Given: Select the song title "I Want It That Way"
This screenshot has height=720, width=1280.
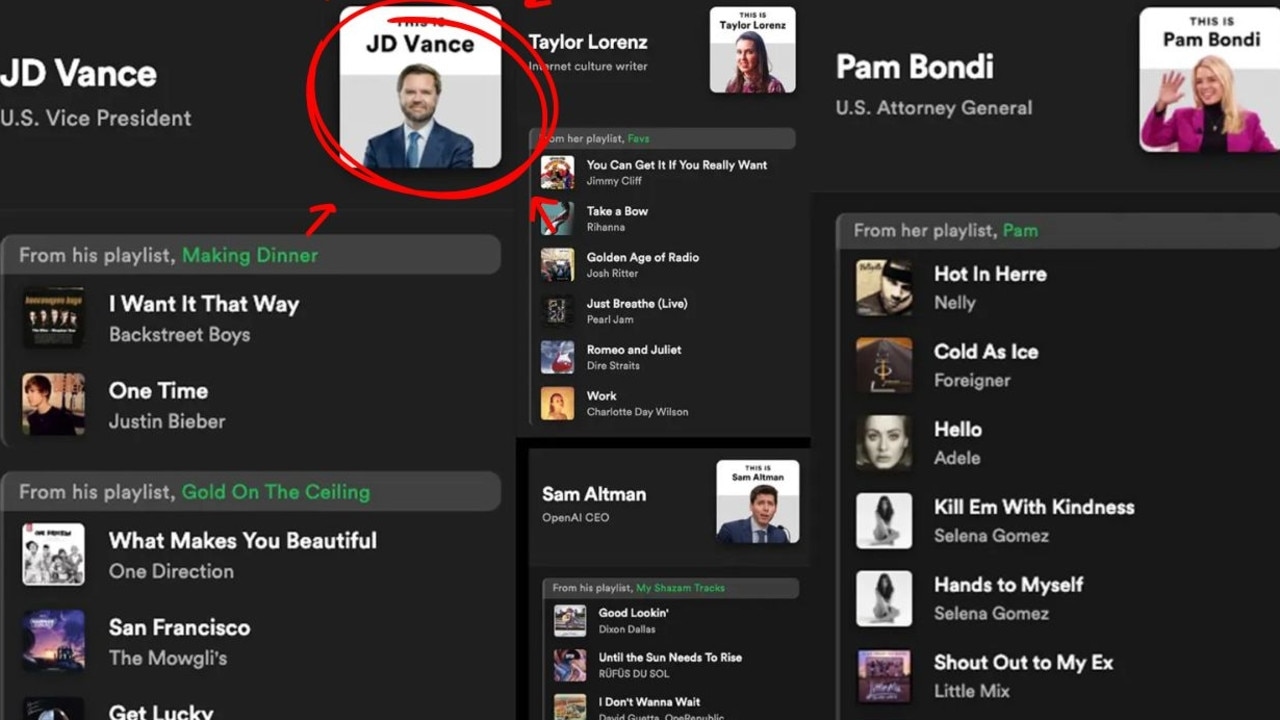Looking at the screenshot, I should [204, 304].
